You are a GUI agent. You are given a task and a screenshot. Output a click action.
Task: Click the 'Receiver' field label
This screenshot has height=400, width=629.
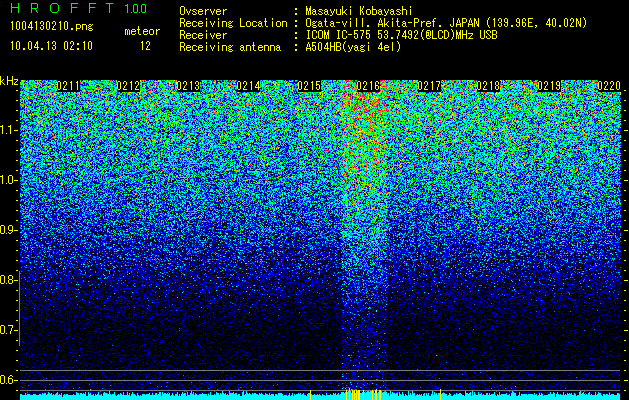coord(203,35)
